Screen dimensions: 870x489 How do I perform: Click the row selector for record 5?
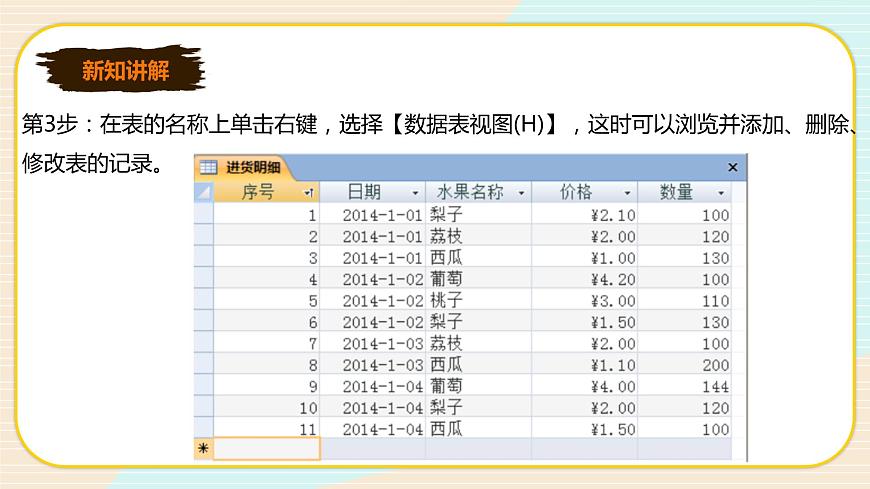point(204,300)
